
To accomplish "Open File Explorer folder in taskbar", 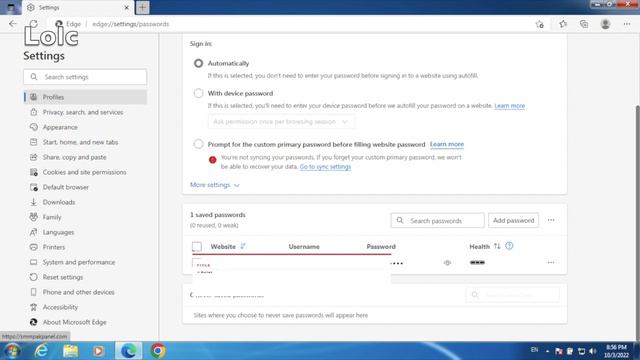I will pyautogui.click(x=70, y=351).
